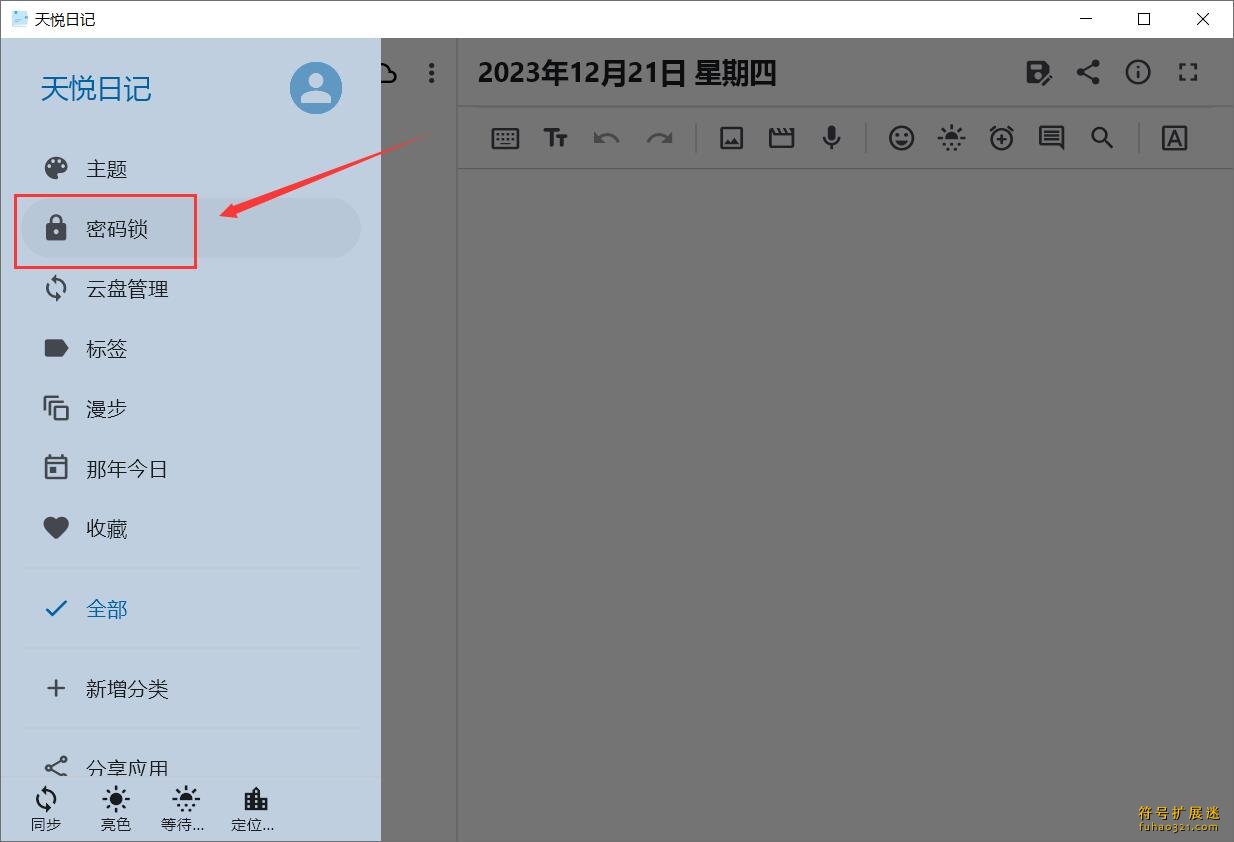Viewport: 1234px width, 842px height.
Task: Open text formatting options with Tt icon
Action: 556,138
